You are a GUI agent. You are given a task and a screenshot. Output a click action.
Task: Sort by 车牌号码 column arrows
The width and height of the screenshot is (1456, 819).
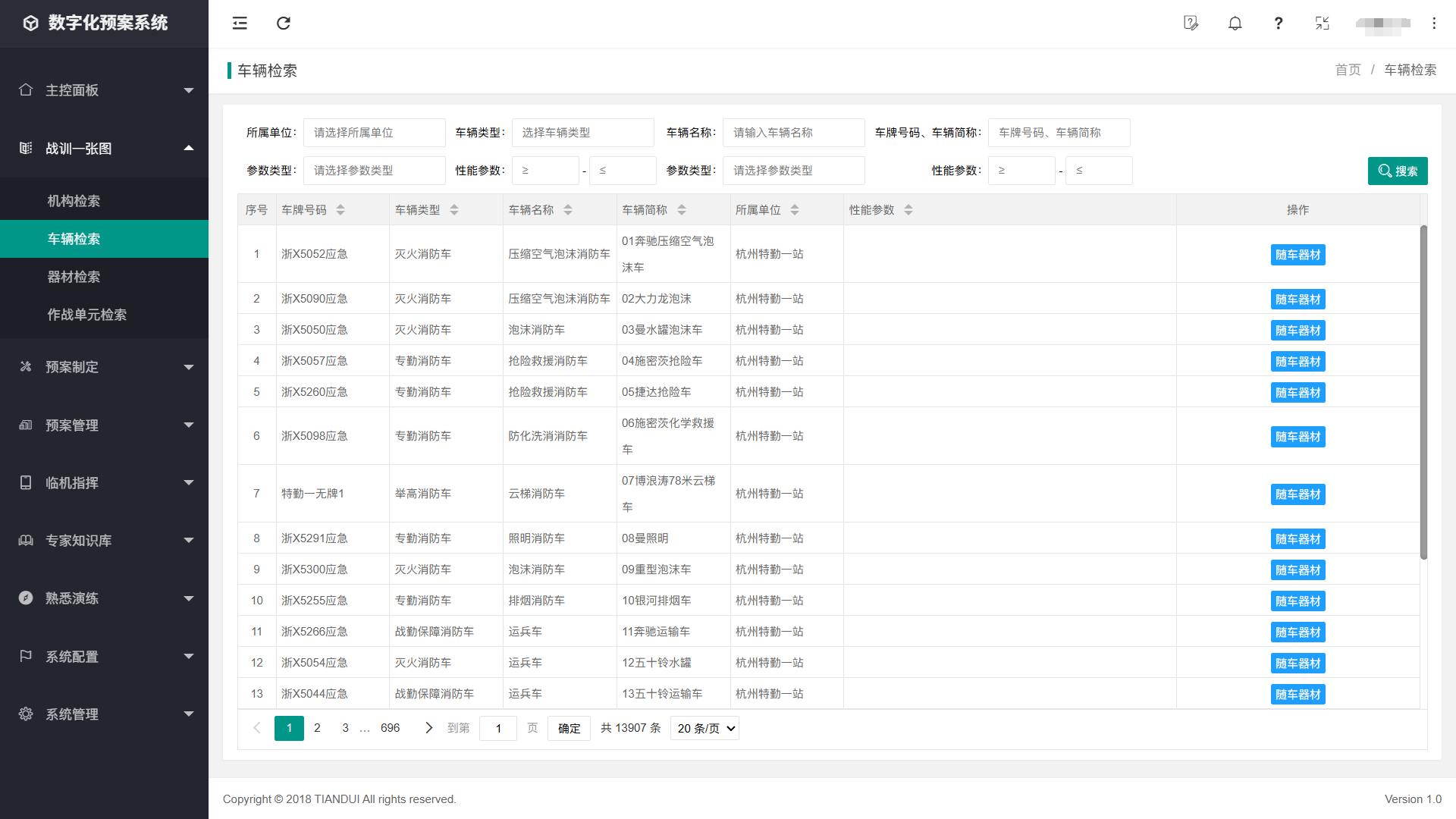coord(340,210)
